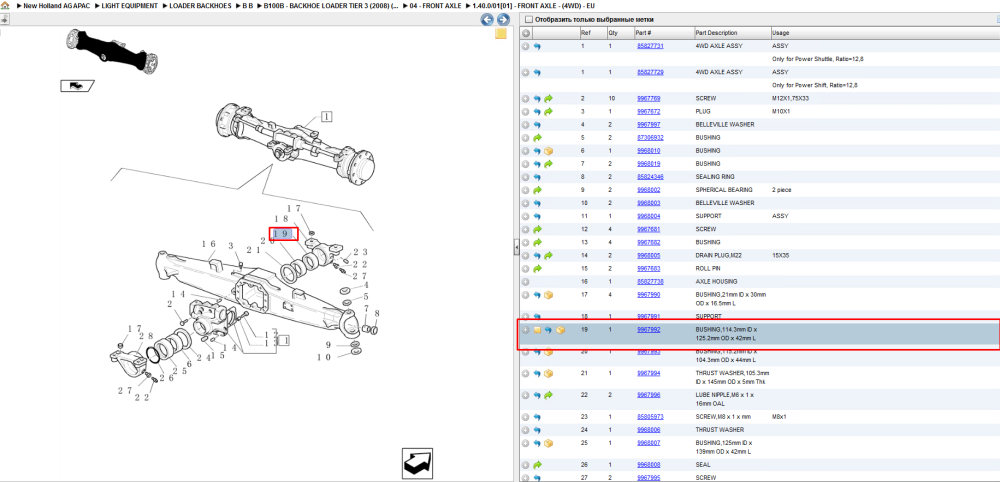The image size is (1000, 482).
Task: Click box icon in BUSHING 9968007 row
Action: (548, 442)
